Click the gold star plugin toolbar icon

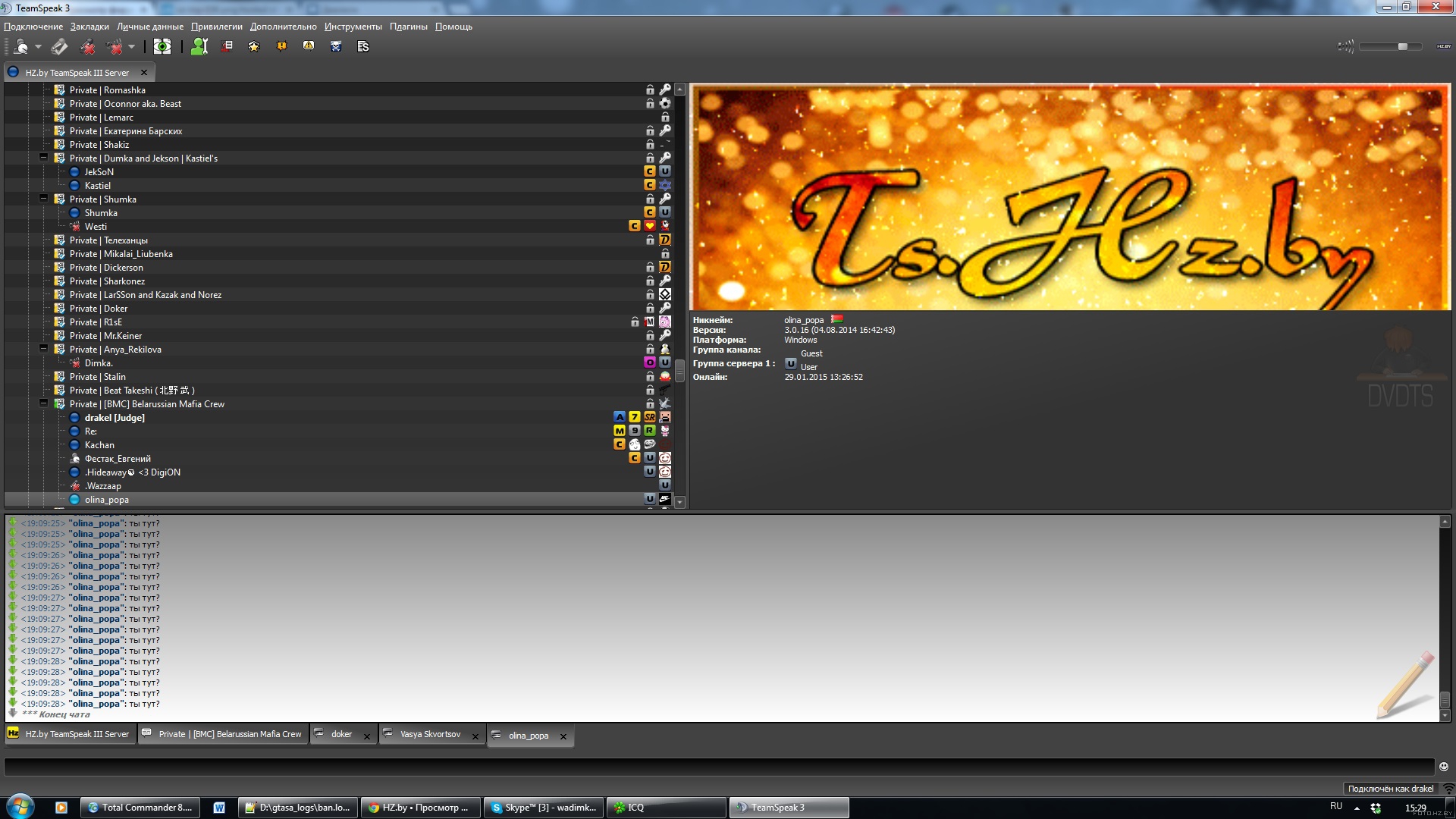(254, 46)
